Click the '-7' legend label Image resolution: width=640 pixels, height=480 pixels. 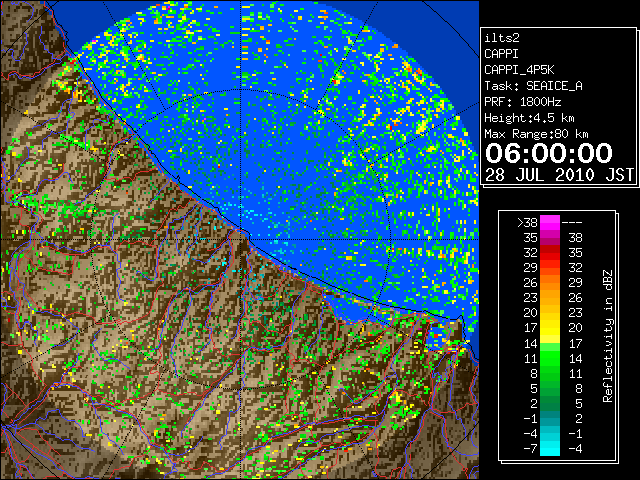530,448
